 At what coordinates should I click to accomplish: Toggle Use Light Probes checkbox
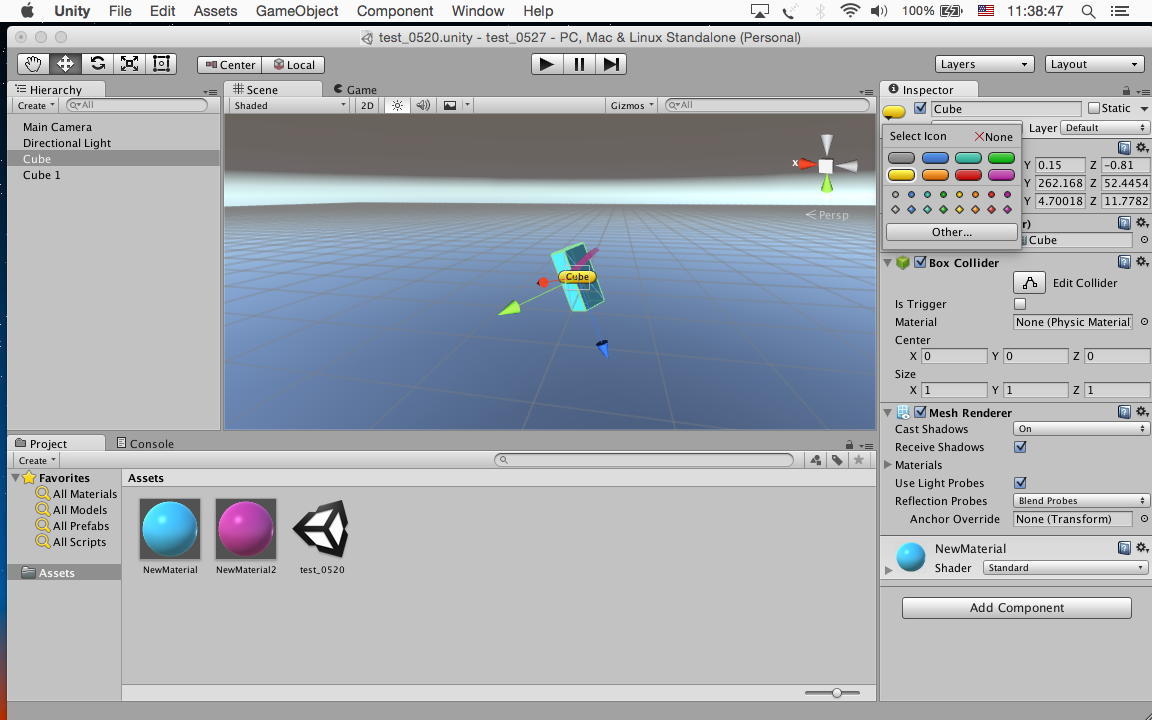point(1020,483)
